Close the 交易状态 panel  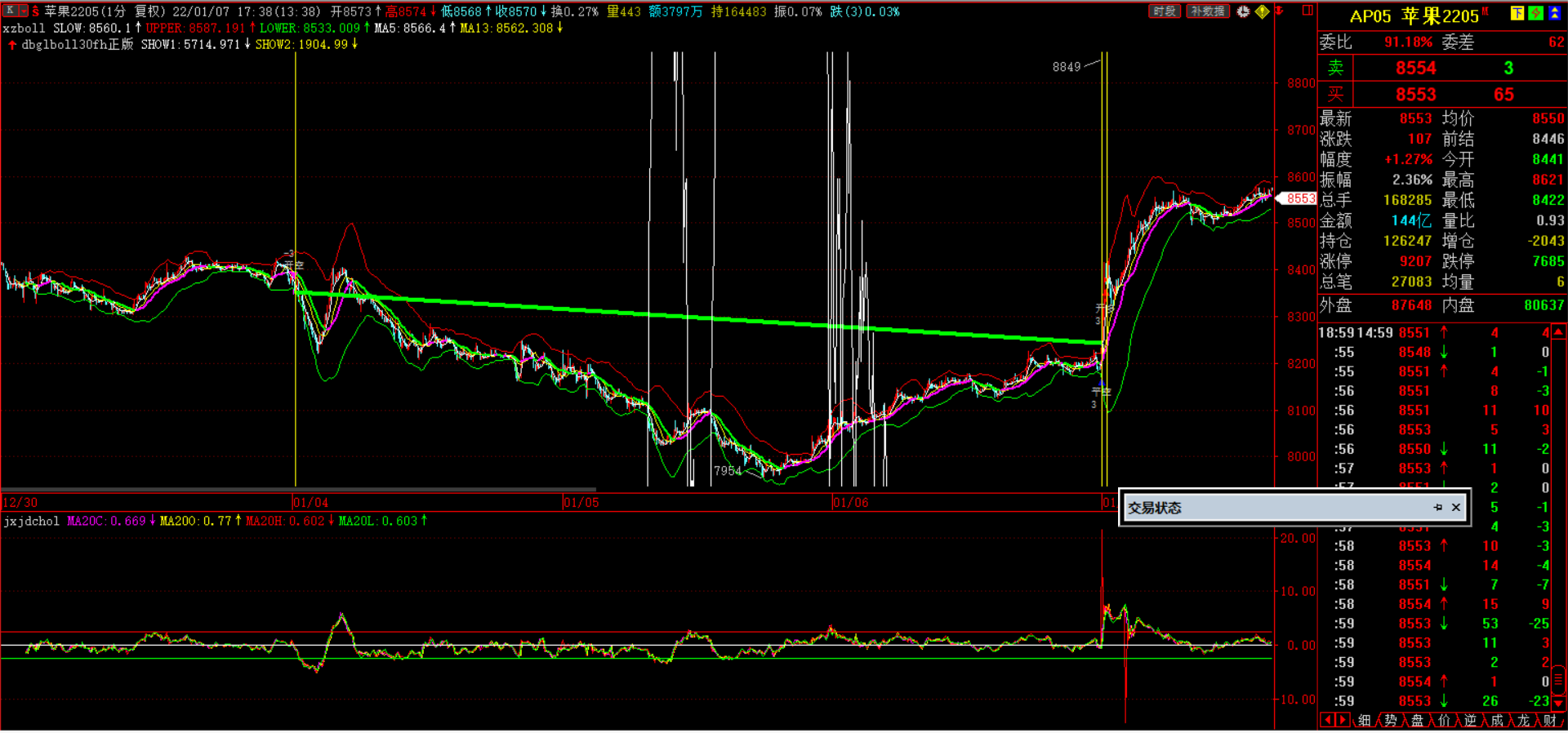click(1456, 508)
